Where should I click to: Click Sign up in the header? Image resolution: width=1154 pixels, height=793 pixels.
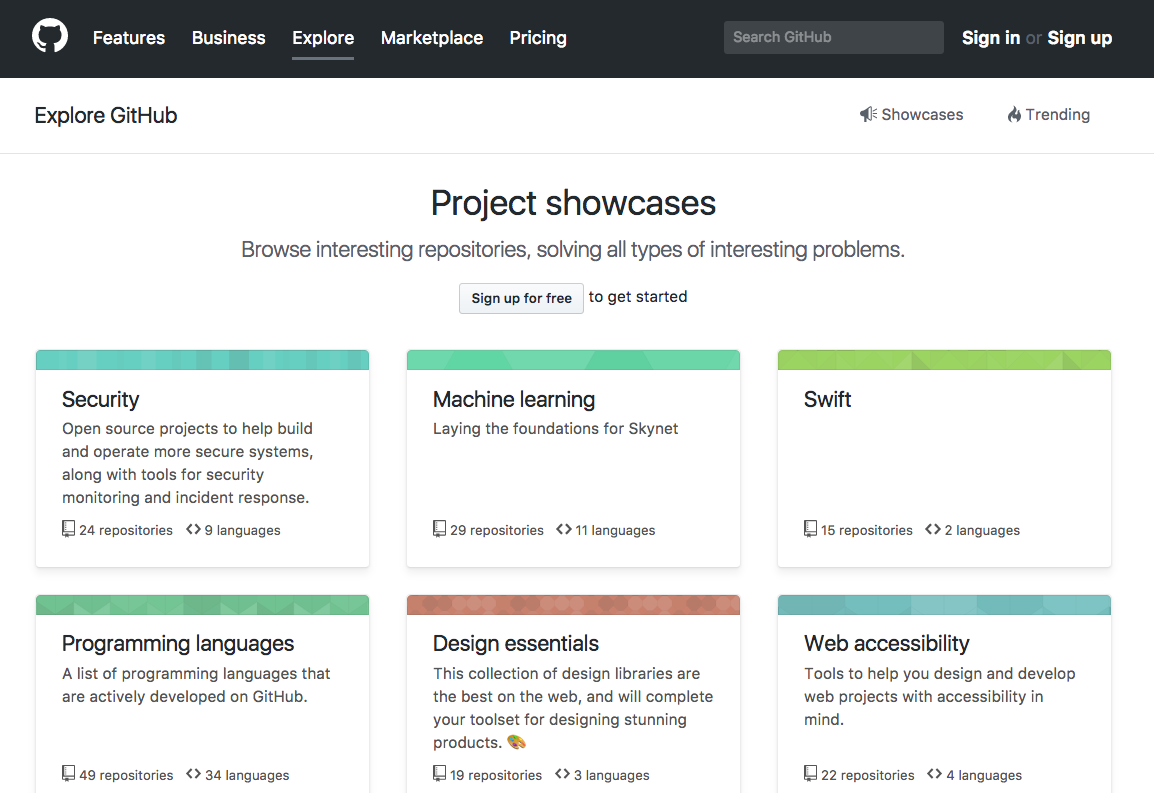click(x=1080, y=38)
